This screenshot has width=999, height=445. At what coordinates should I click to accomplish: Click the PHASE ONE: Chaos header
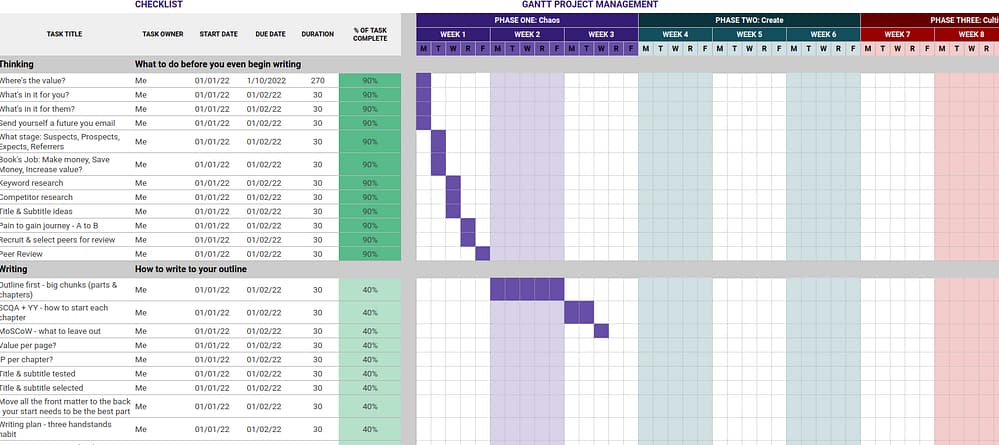[526, 20]
